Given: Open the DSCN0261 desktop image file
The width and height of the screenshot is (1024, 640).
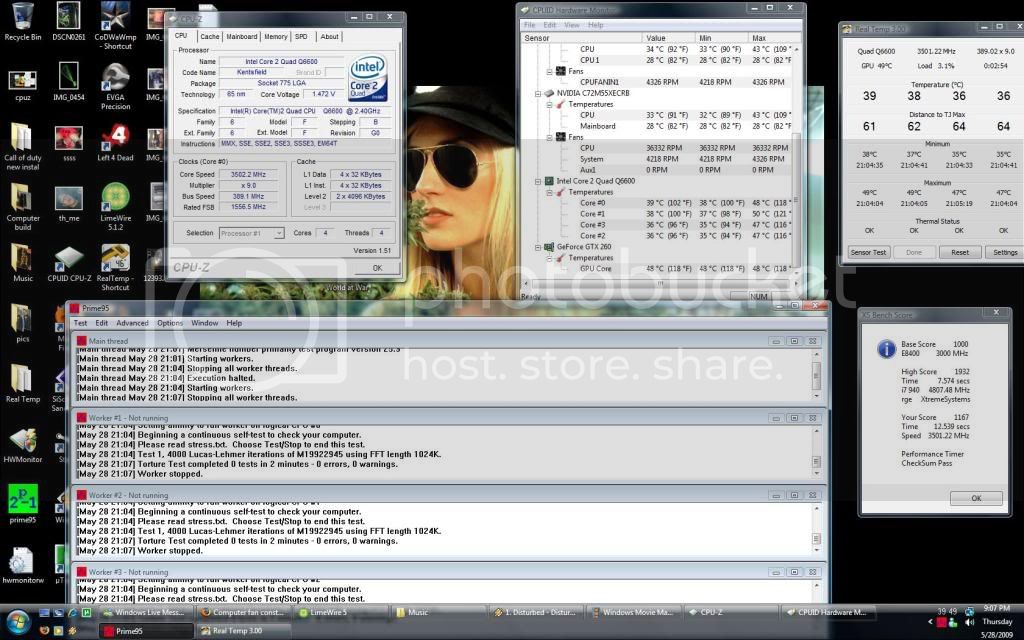Looking at the screenshot, I should (69, 22).
